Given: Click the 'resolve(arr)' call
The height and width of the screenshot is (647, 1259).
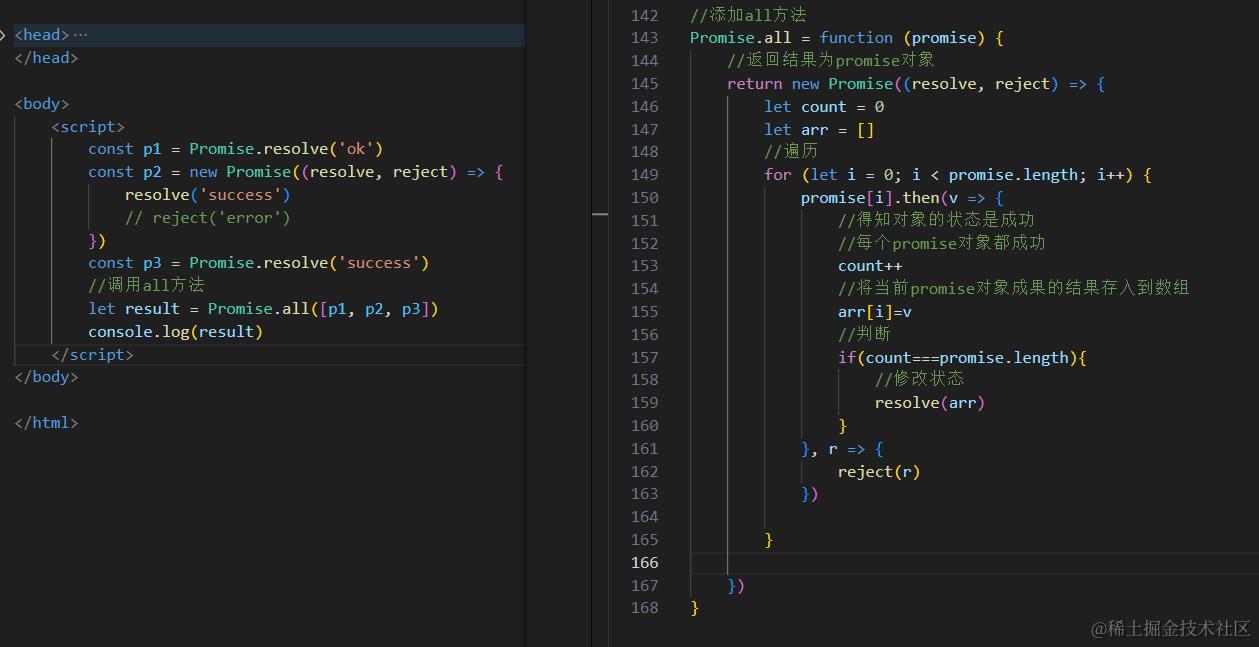Looking at the screenshot, I should click(930, 403).
